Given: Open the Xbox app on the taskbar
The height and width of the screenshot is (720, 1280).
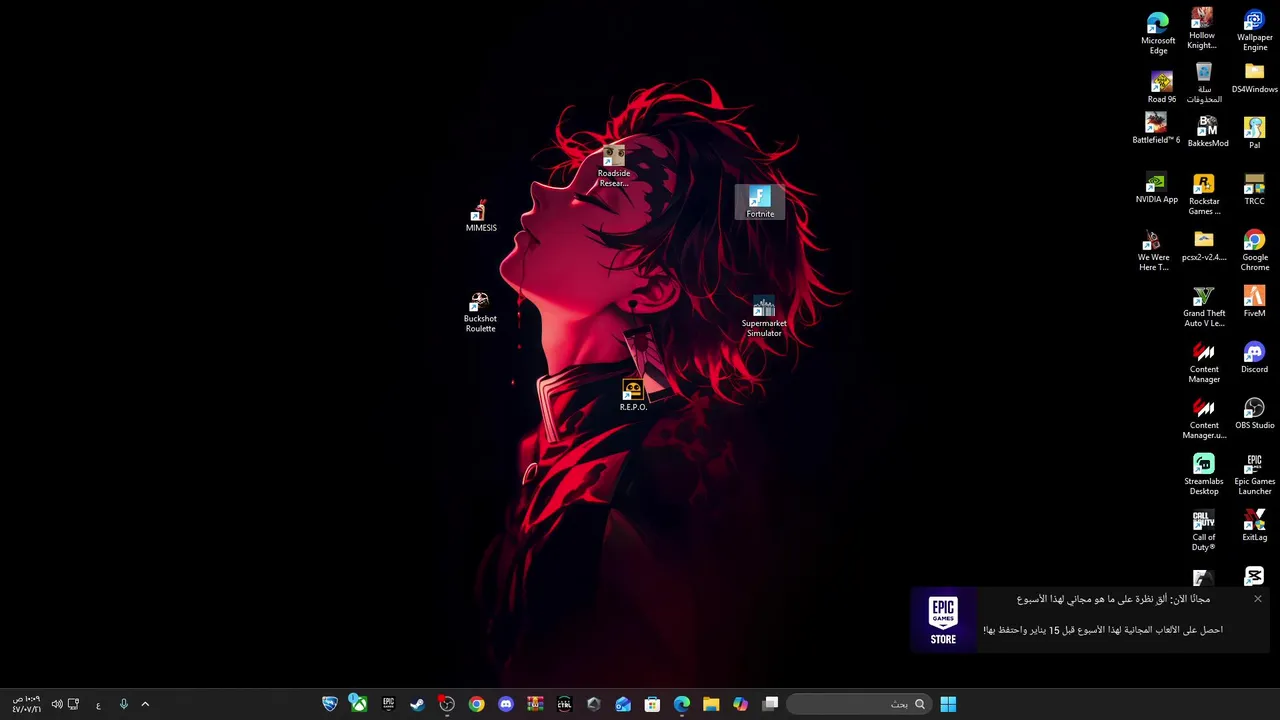Looking at the screenshot, I should (358, 704).
